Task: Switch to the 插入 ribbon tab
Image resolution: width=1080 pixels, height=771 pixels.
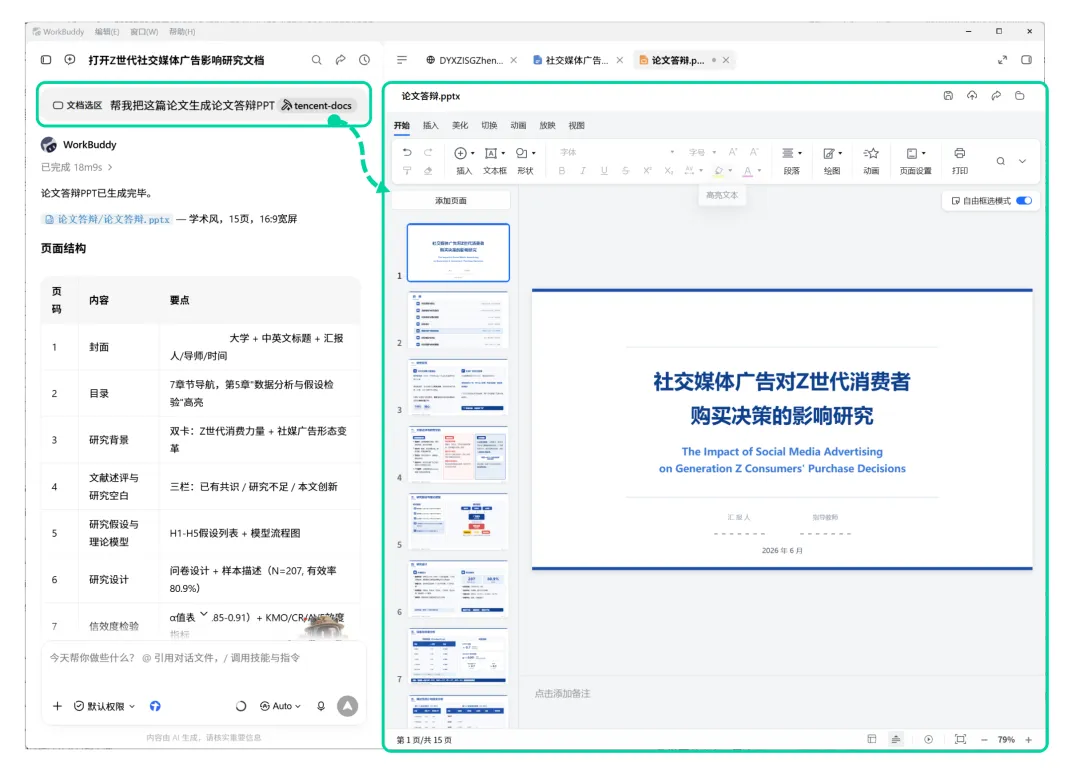Action: click(x=430, y=125)
